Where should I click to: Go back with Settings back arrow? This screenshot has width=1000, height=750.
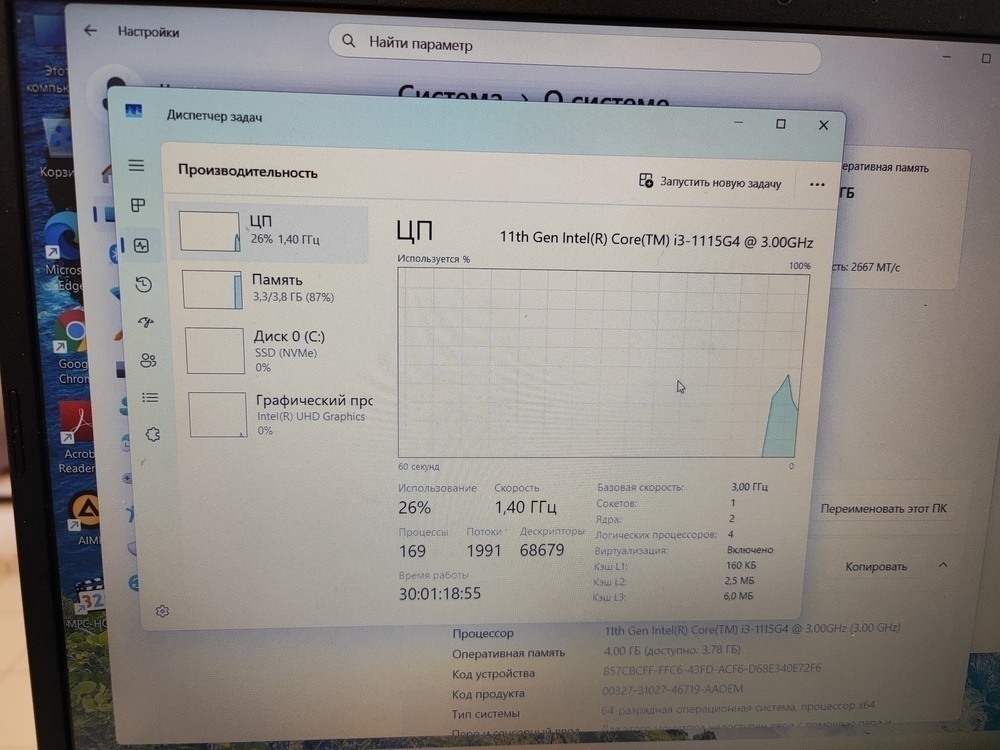[x=91, y=30]
